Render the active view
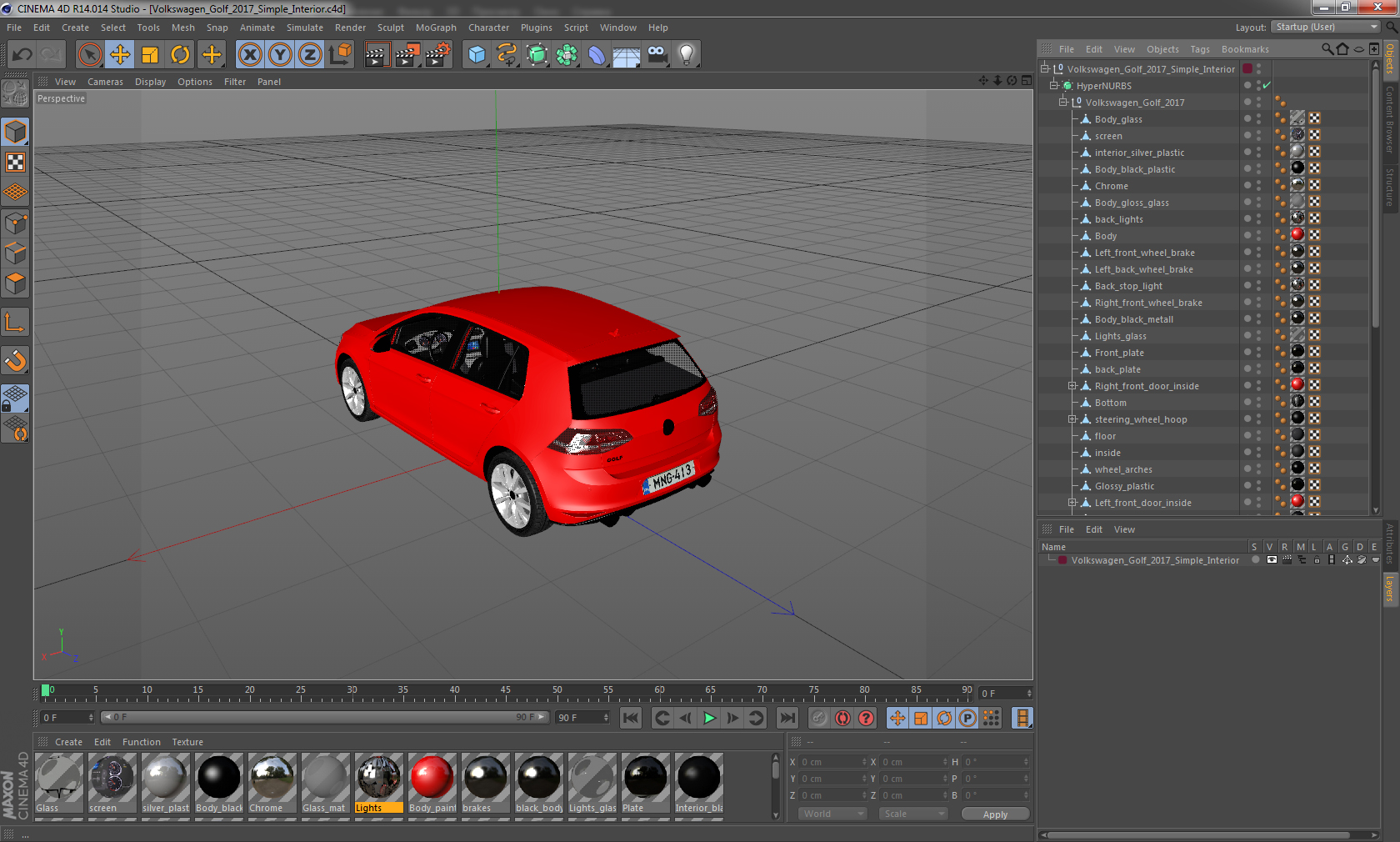This screenshot has width=1400, height=842. pyautogui.click(x=377, y=55)
